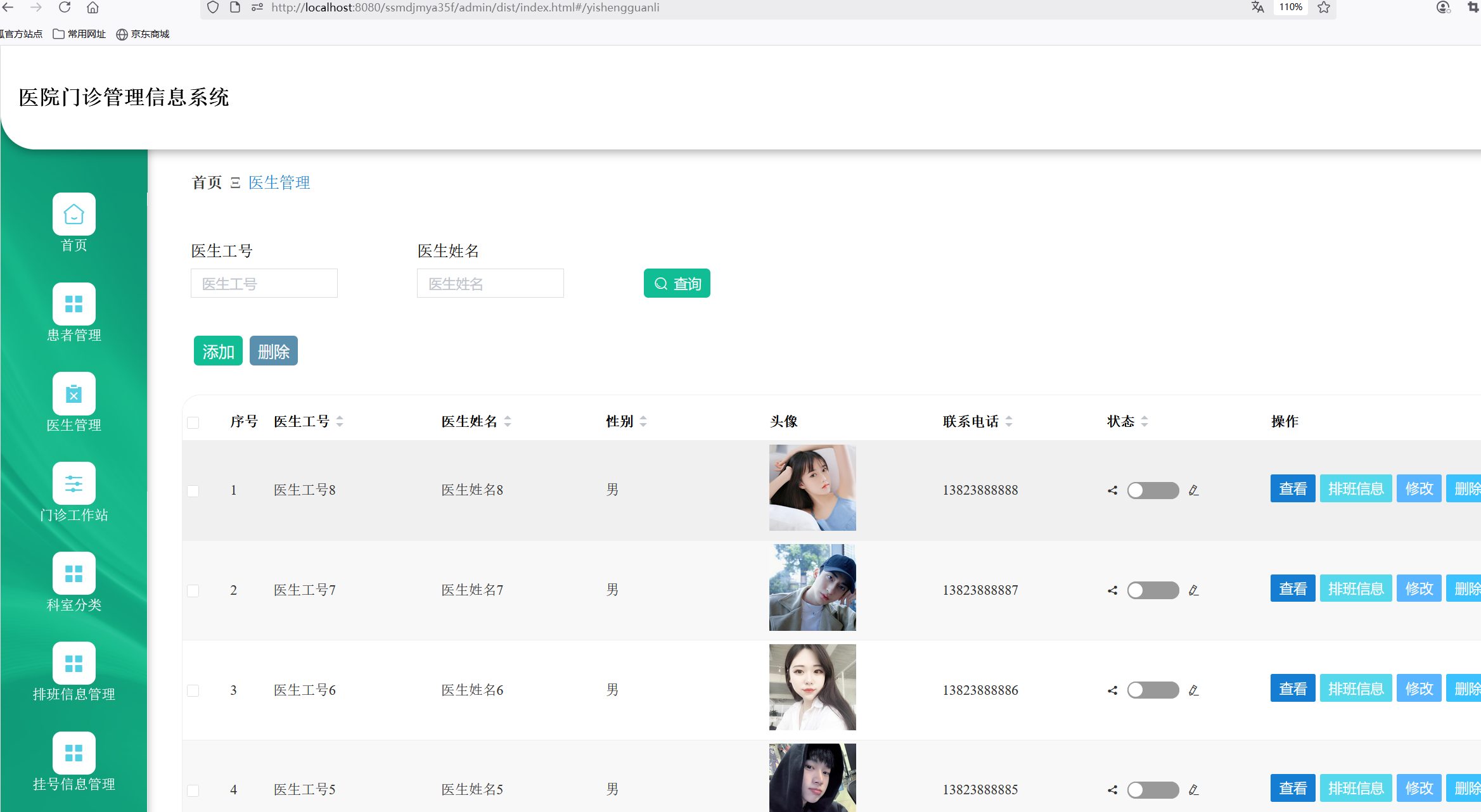Viewport: 1481px width, 812px height.
Task: Click browser reload page icon
Action: point(65,8)
